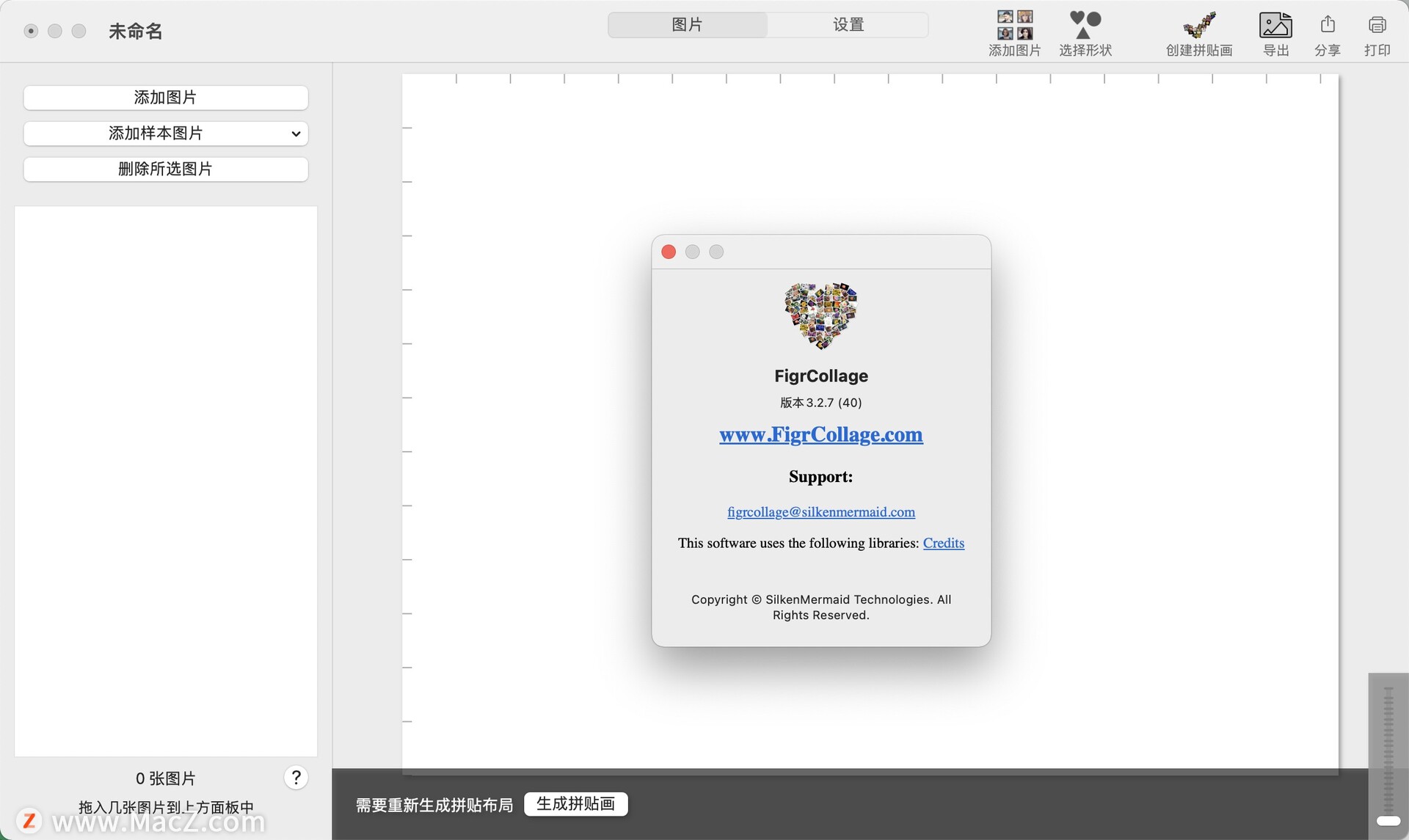Click the help question mark icon

pos(296,777)
